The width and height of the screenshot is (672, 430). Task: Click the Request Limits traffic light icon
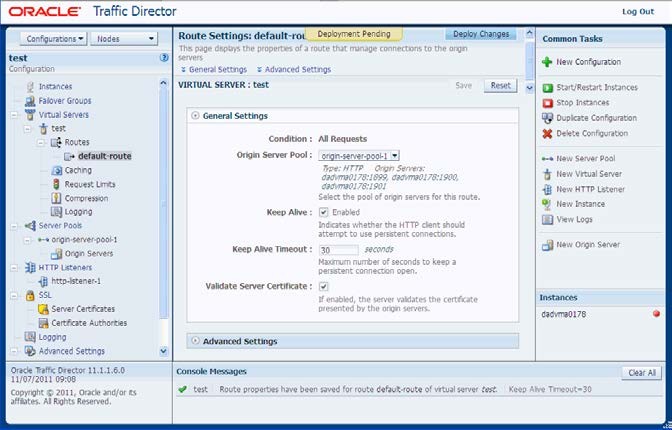click(x=56, y=184)
